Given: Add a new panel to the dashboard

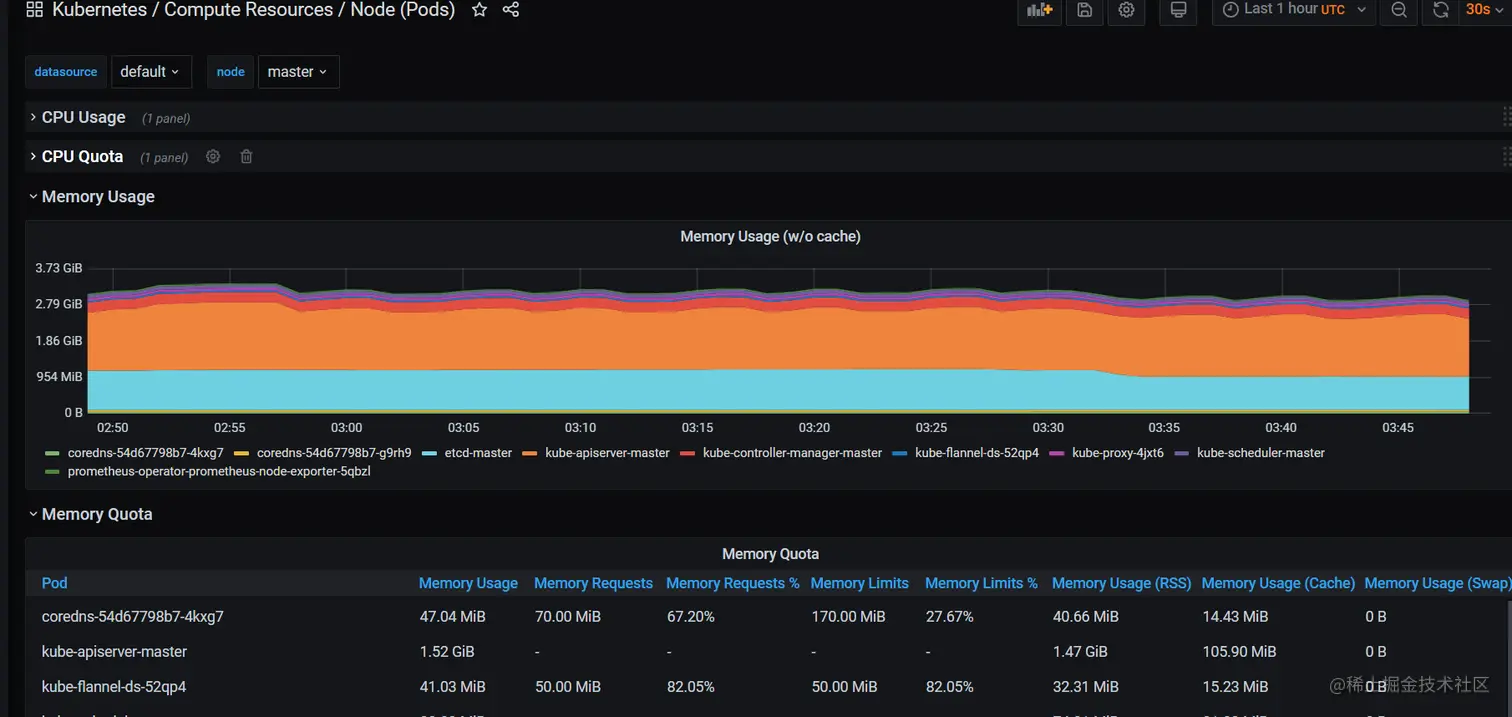Looking at the screenshot, I should (x=1039, y=11).
